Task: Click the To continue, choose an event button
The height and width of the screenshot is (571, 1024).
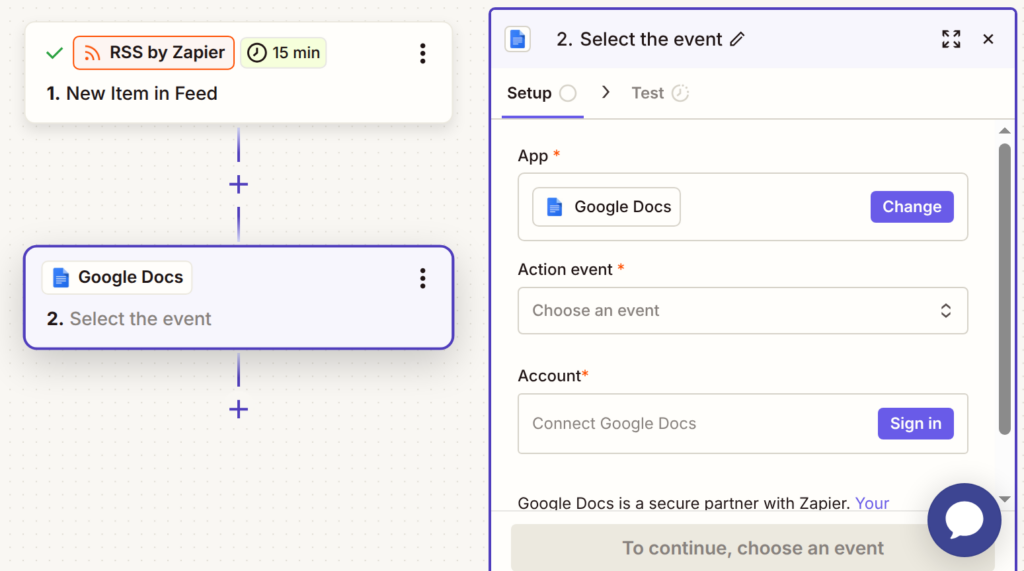Action: click(x=752, y=547)
